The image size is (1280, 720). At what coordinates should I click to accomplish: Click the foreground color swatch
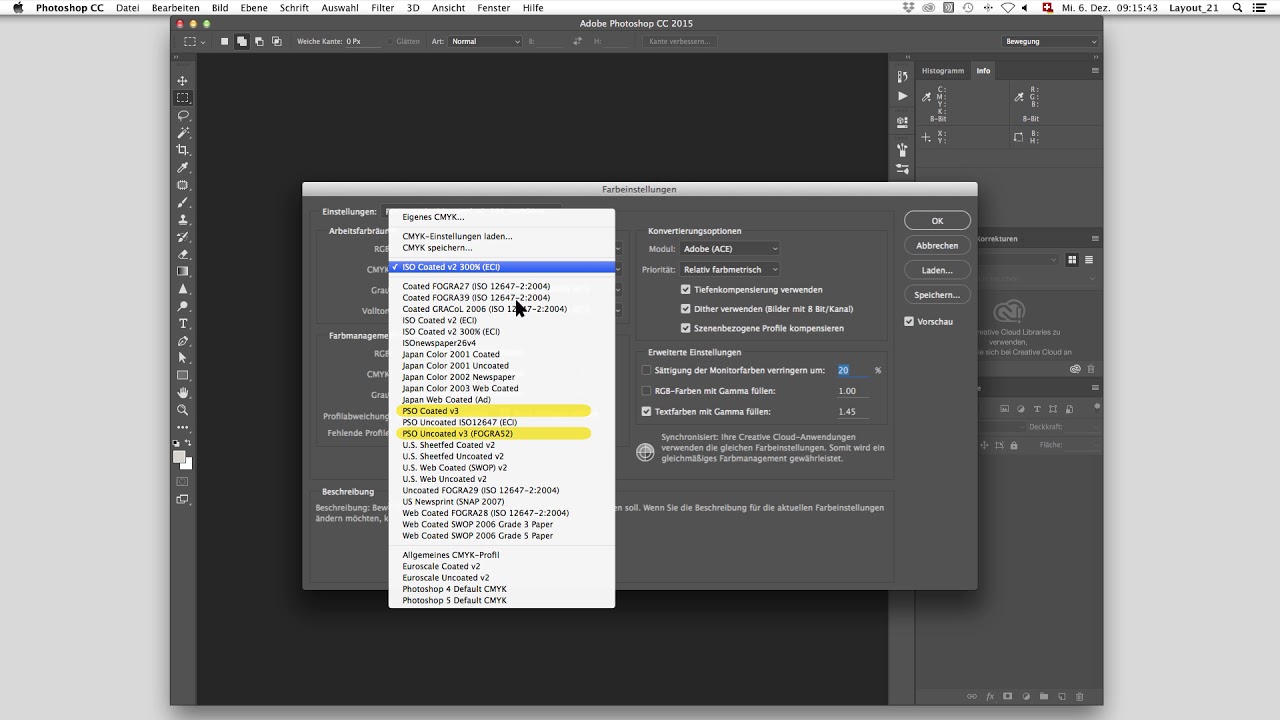click(180, 456)
